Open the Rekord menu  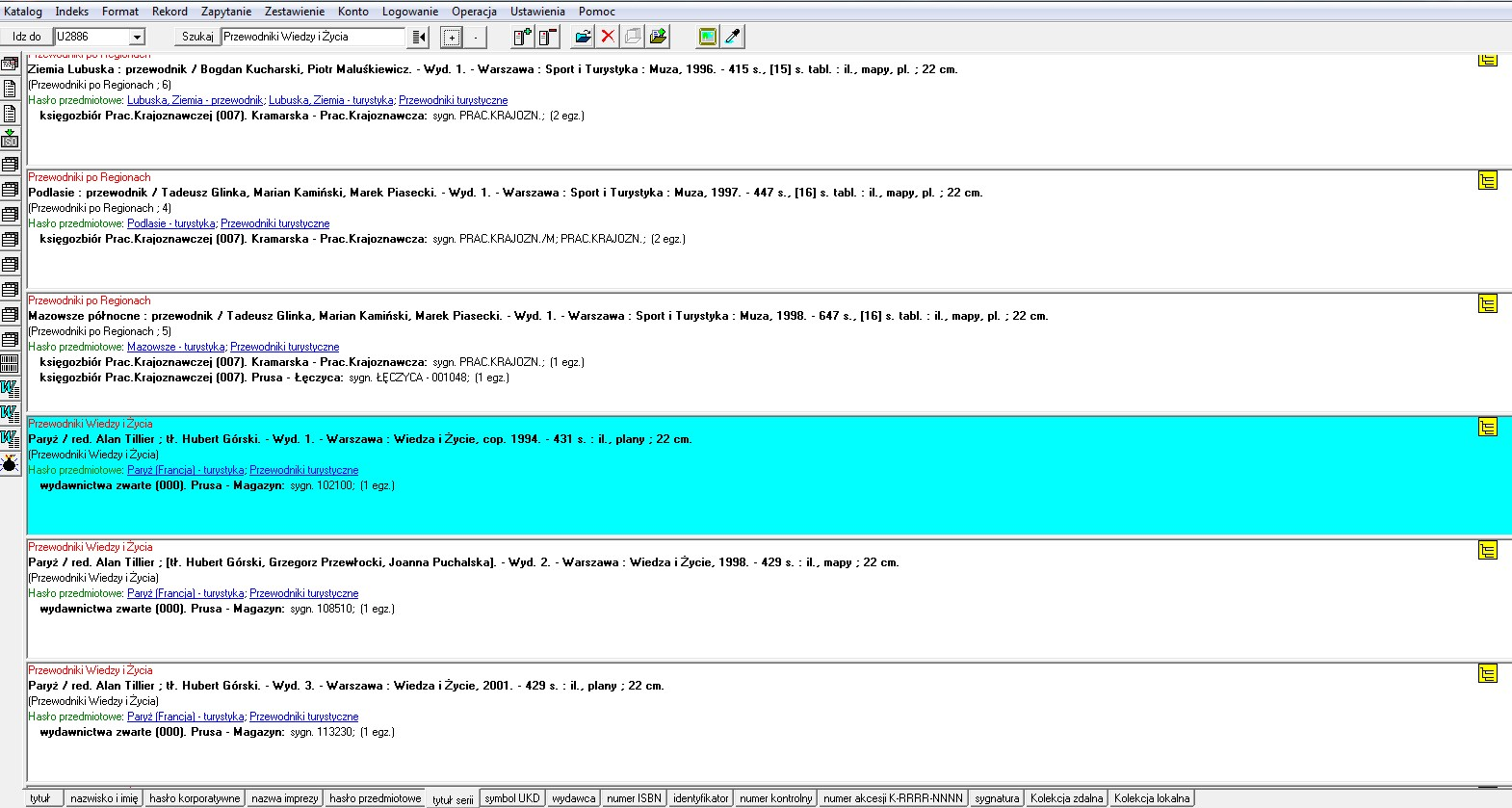click(169, 12)
